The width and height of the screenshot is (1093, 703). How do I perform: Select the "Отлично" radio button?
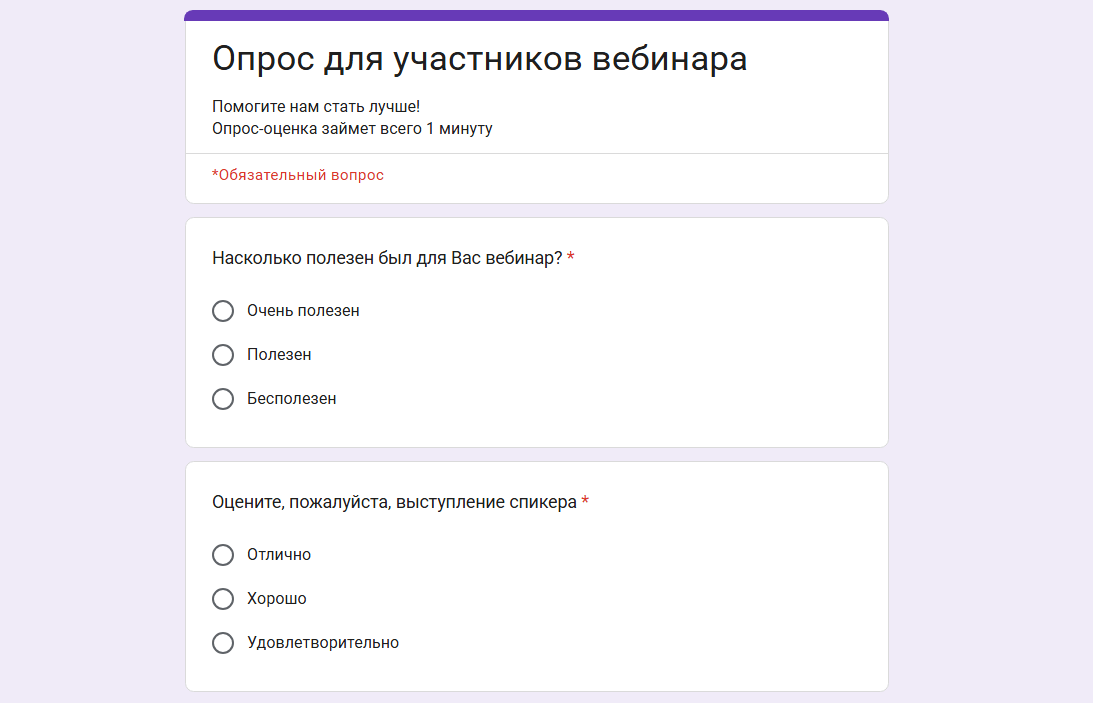(223, 555)
